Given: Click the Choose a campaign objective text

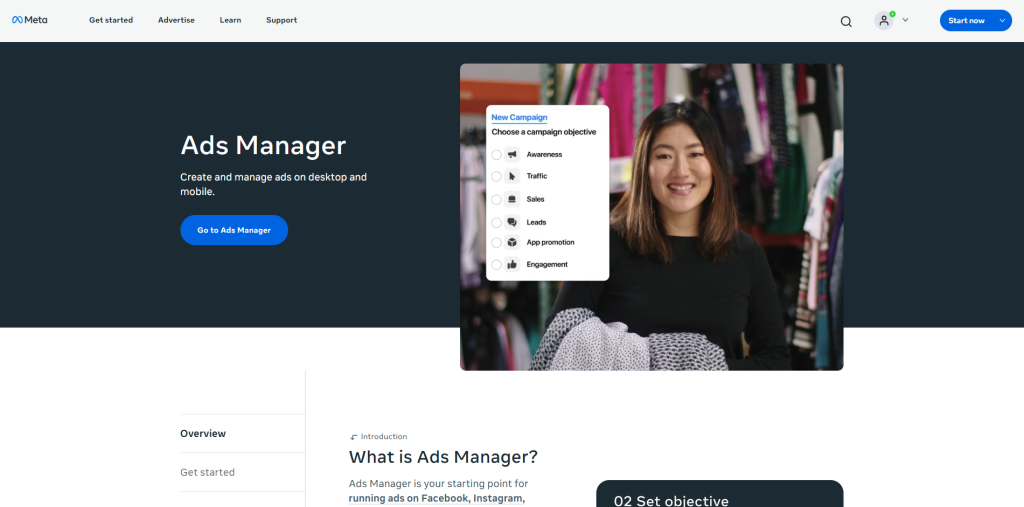Looking at the screenshot, I should [x=544, y=132].
